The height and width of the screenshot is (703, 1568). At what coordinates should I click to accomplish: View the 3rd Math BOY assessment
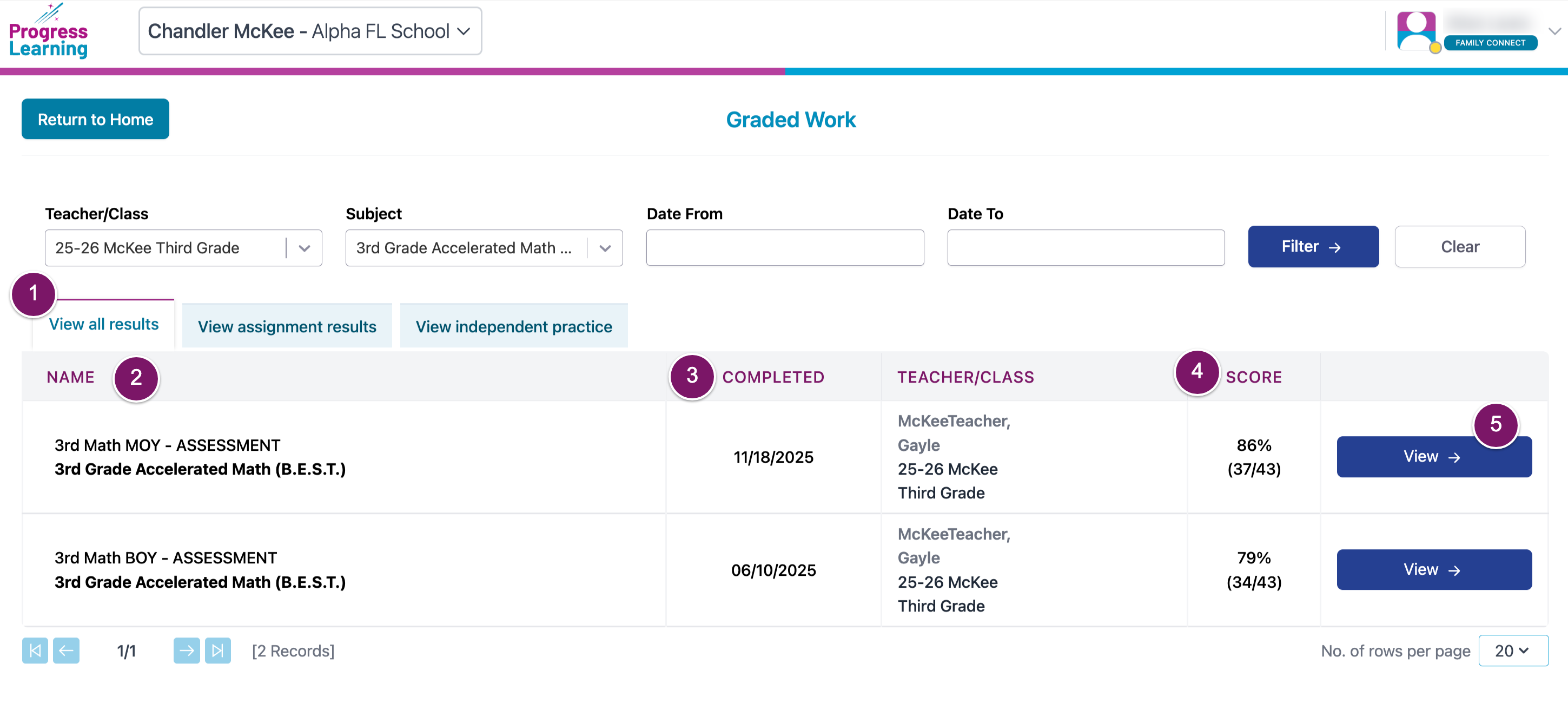1433,569
